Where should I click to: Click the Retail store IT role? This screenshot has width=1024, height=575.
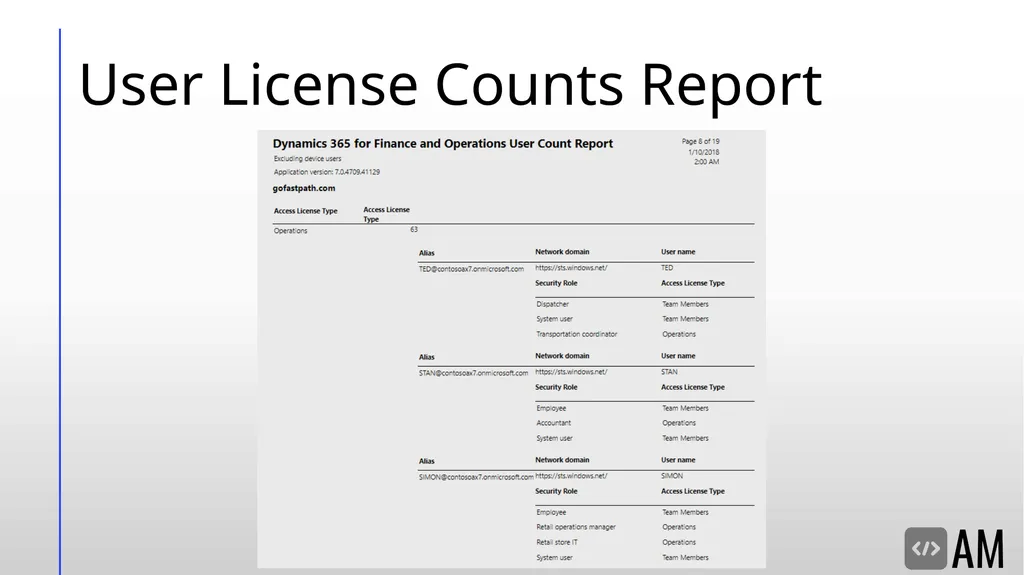tap(556, 542)
